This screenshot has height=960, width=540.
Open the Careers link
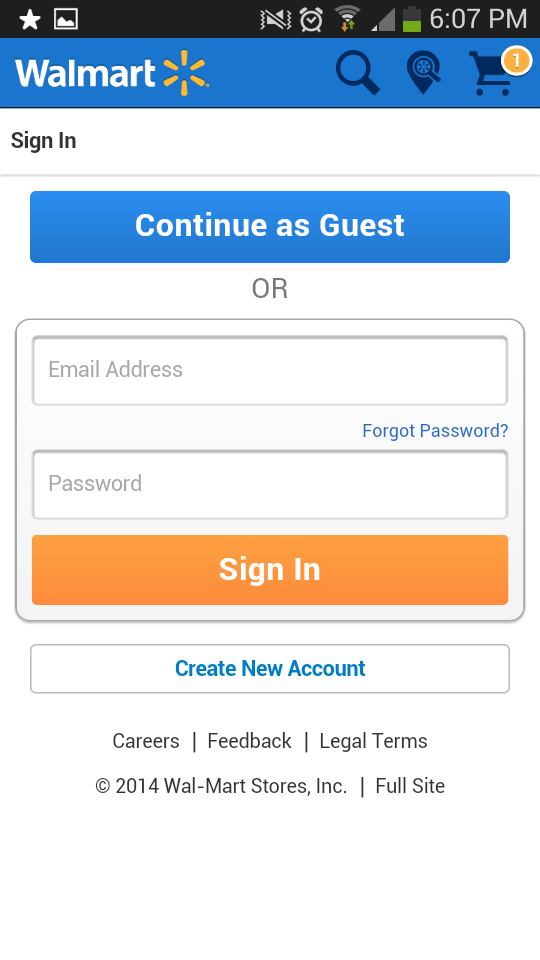tap(146, 741)
